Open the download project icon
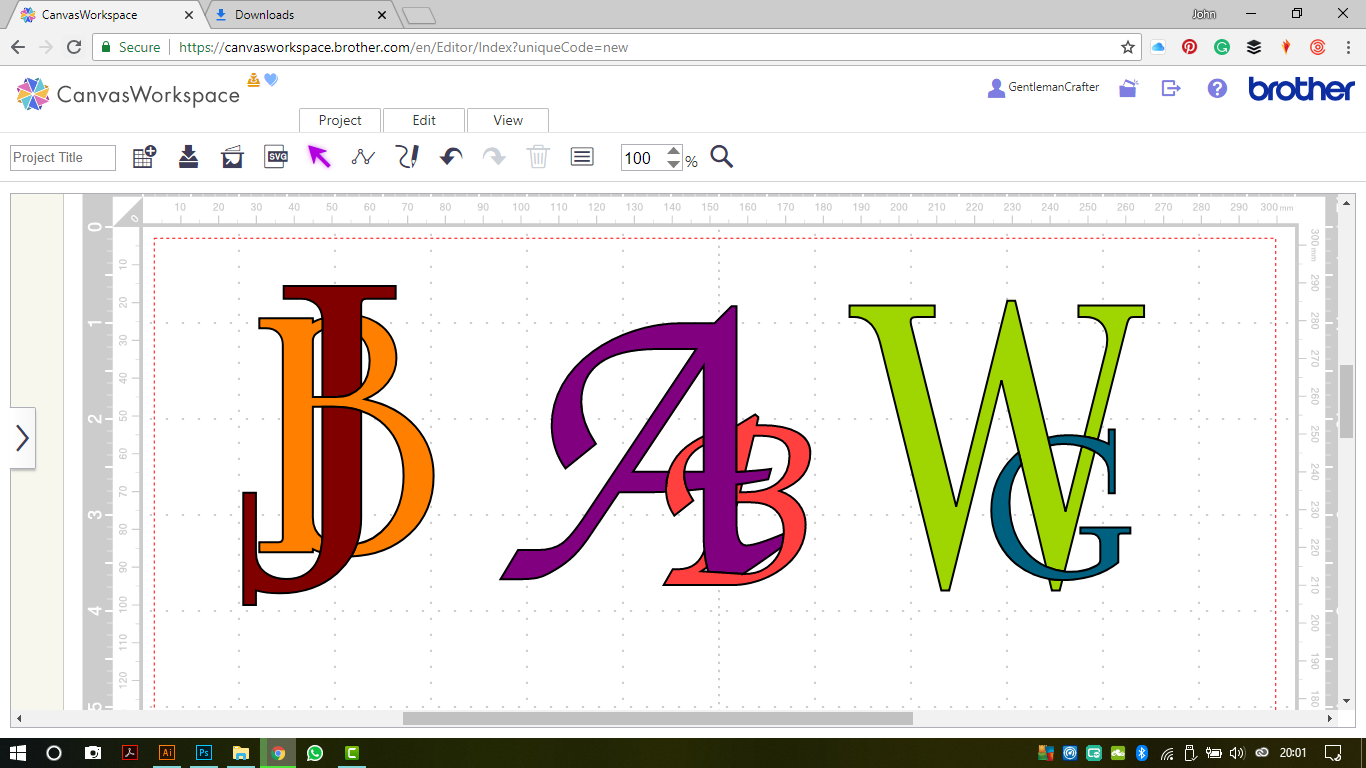The image size is (1366, 768). [x=188, y=157]
